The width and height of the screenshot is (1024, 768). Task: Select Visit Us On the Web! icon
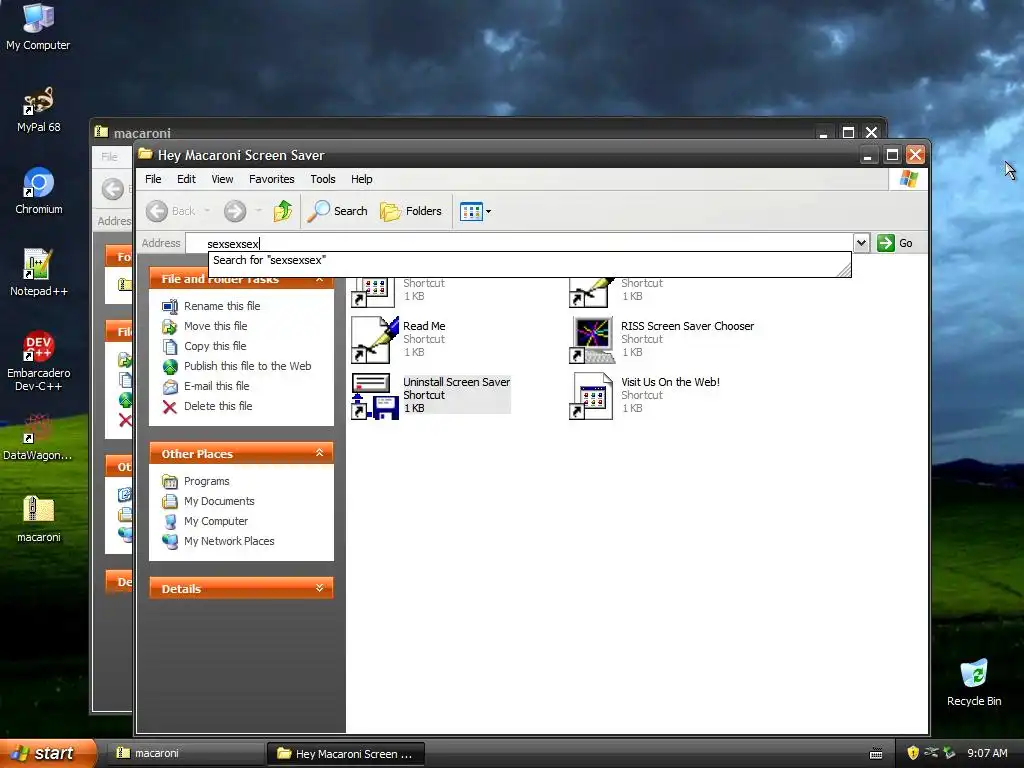click(591, 396)
